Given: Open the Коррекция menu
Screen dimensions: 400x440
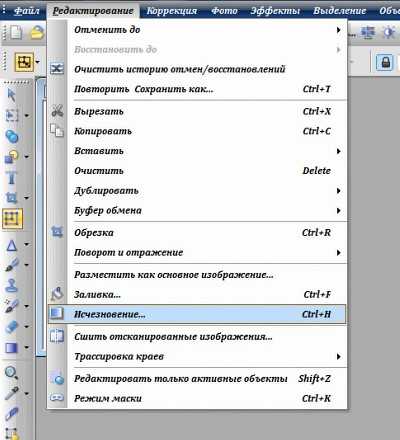Looking at the screenshot, I should pos(172,11).
